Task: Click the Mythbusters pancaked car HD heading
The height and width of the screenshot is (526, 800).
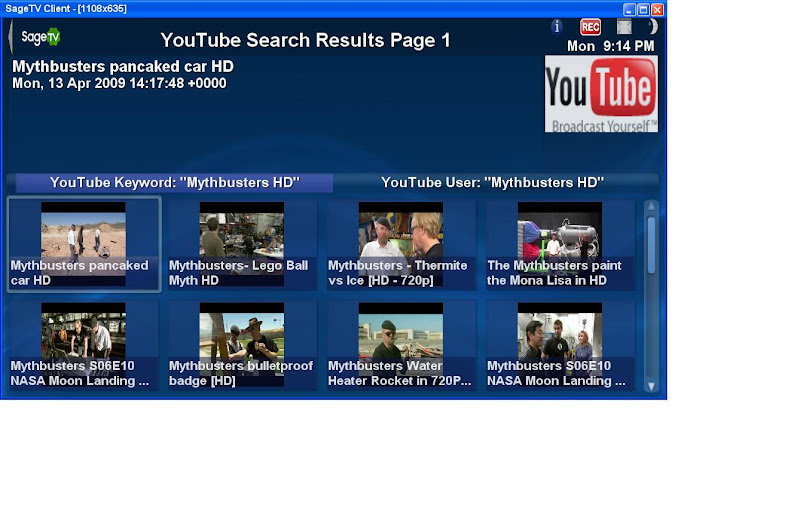Action: (123, 66)
